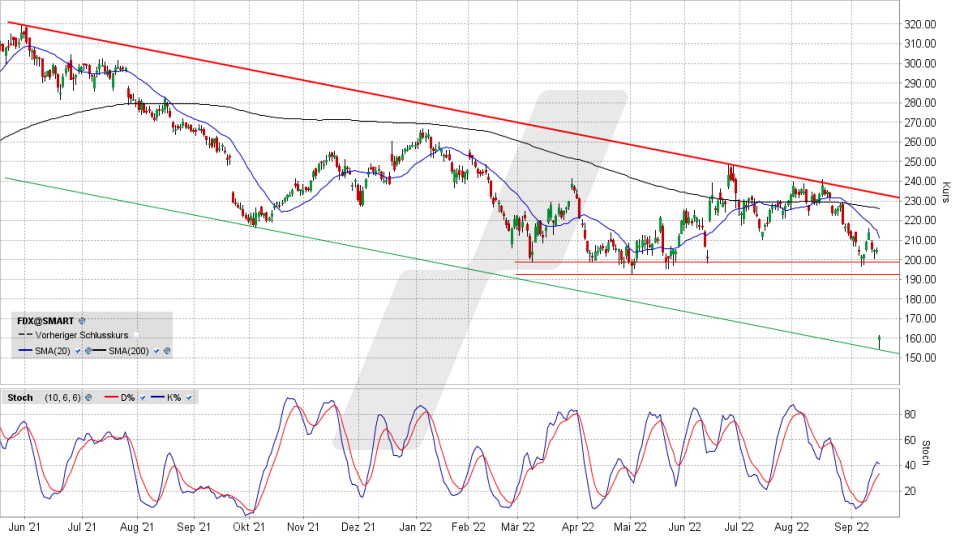
Task: Open SMA(200) settings gear icon
Action: [167, 351]
